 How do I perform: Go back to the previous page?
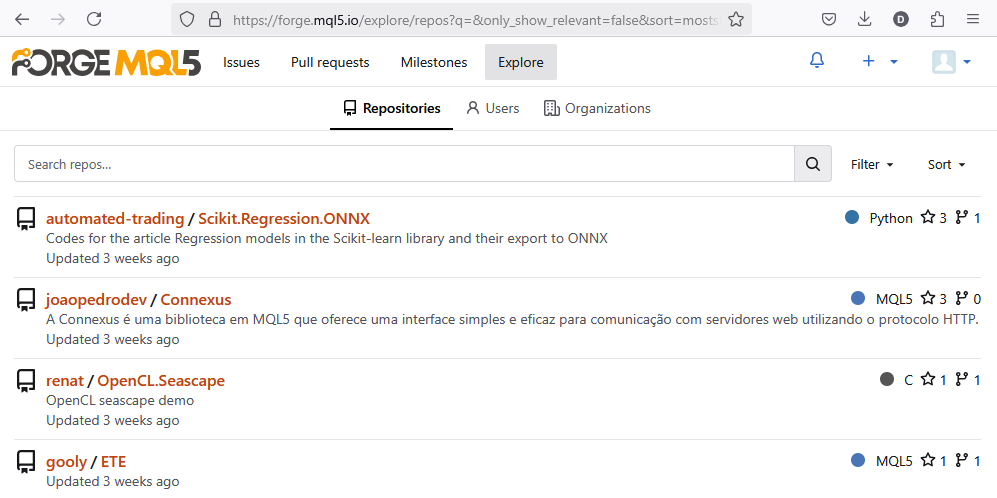tap(22, 19)
